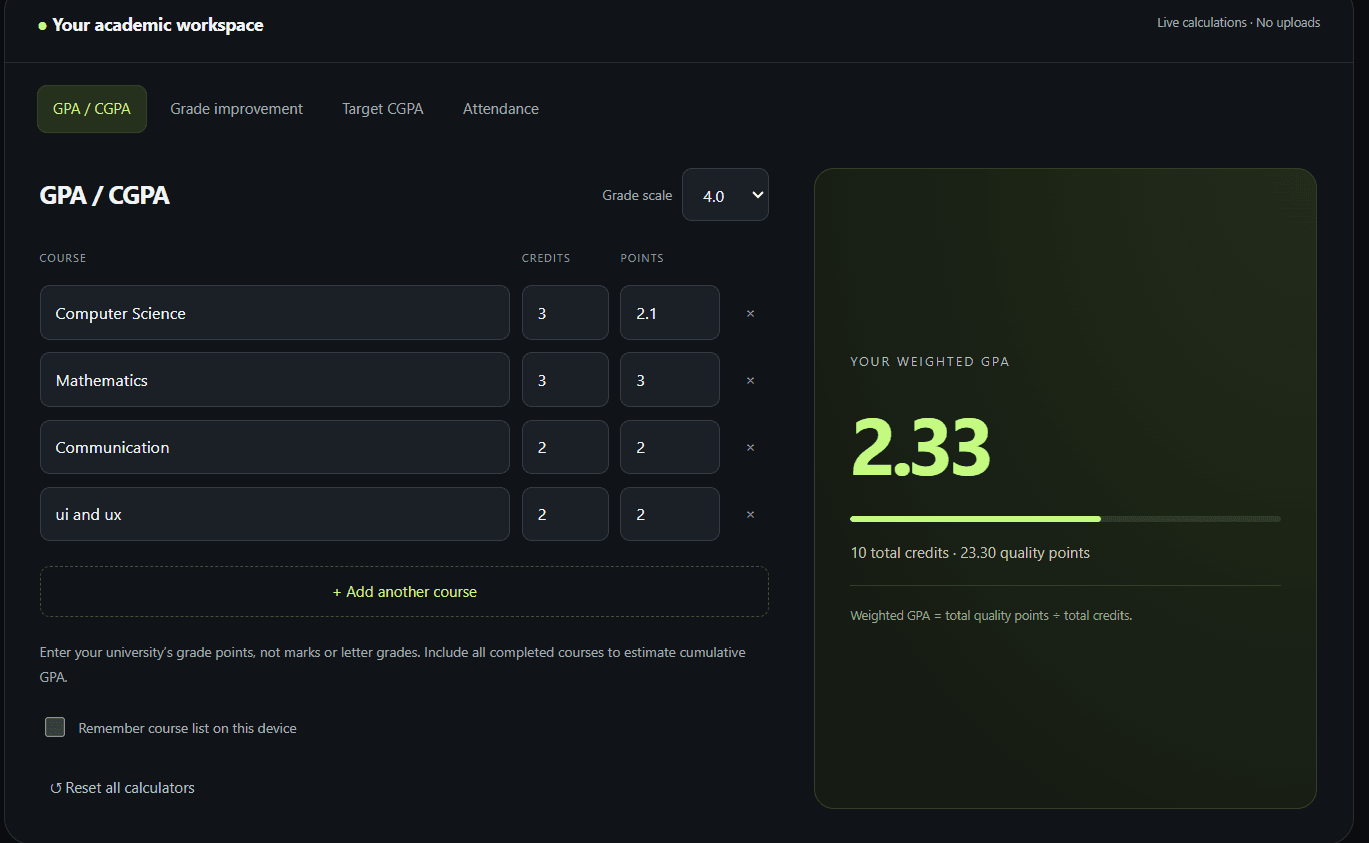The image size is (1369, 843).
Task: Click the 'Your academic workspace' heading
Action: coord(158,25)
